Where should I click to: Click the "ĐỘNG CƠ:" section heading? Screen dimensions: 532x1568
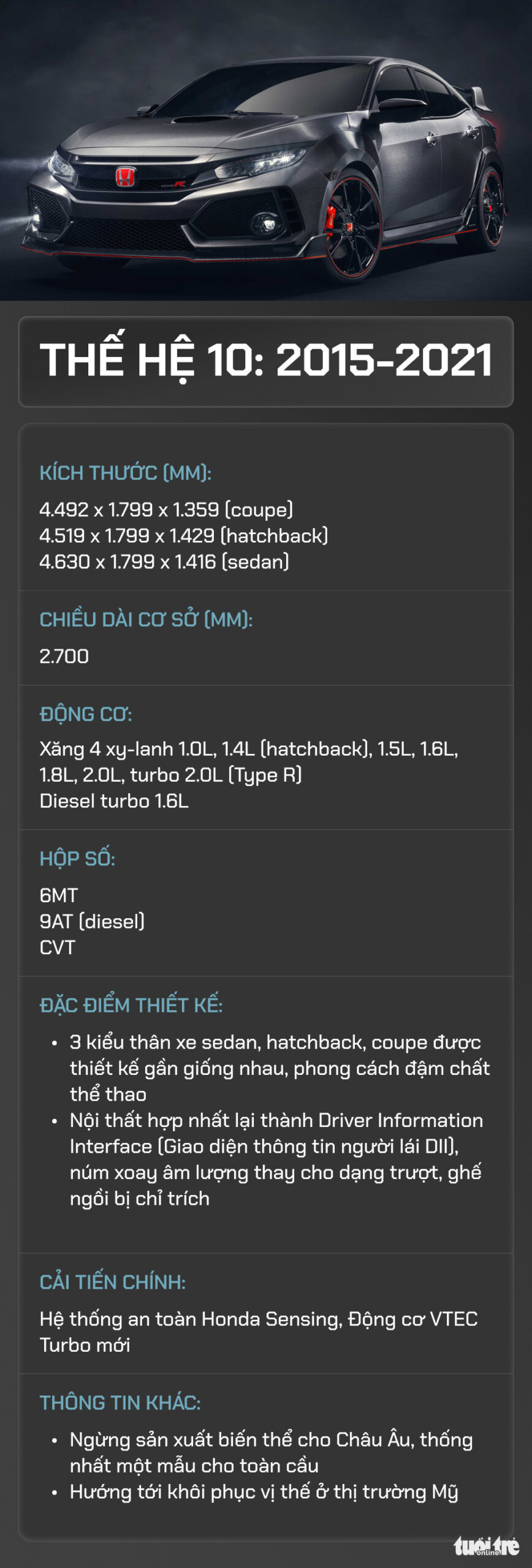click(86, 714)
